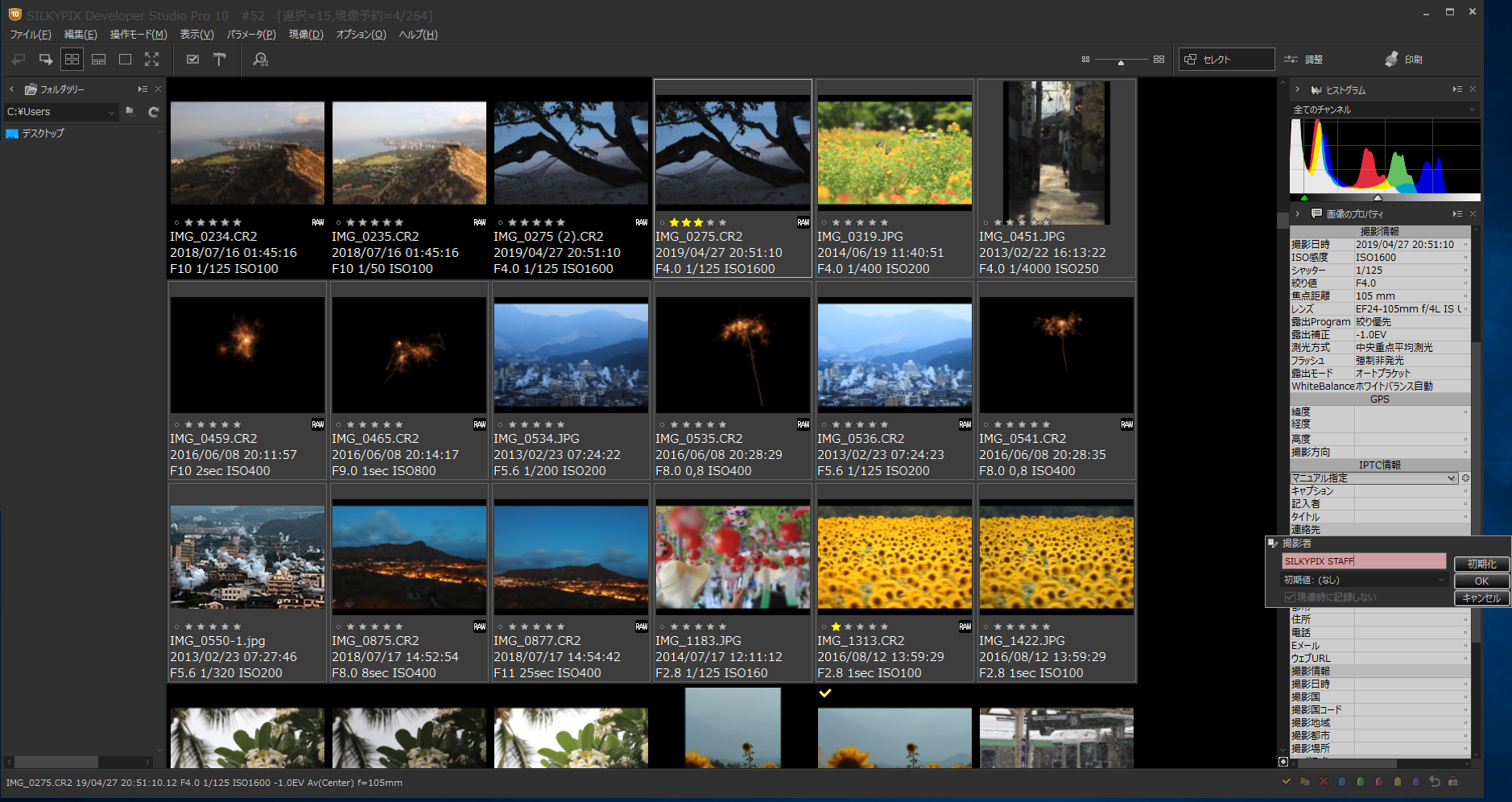Toggle mark circle on IMG_0541.CR2
The height and width of the screenshot is (802, 1512).
coord(985,424)
